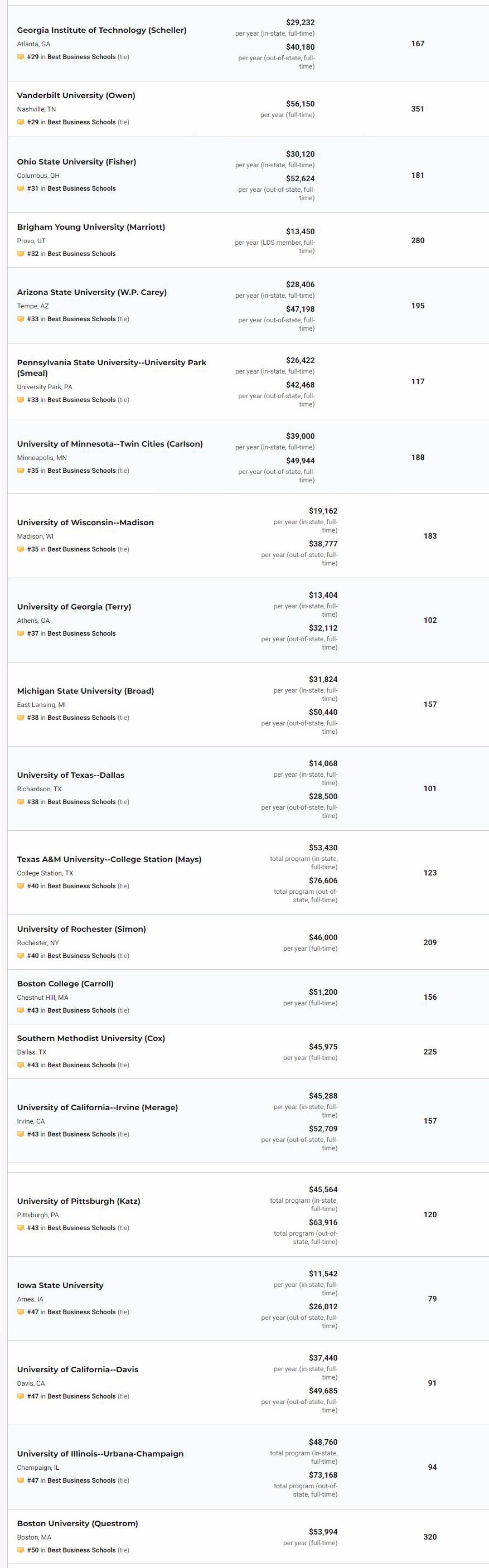Open University of Minnesota--Twin Cities (Carlson) link
The height and width of the screenshot is (1568, 489).
pos(110,444)
